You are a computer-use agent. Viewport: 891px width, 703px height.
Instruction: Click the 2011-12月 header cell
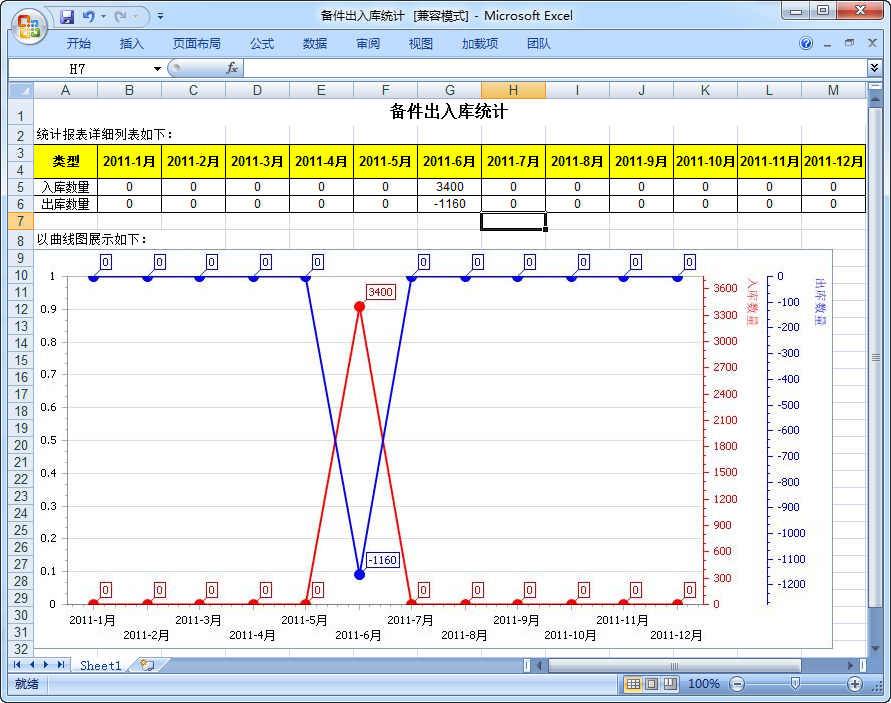833,161
